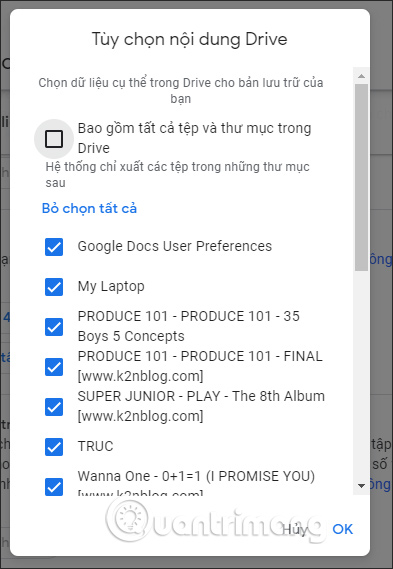
Task: Uncheck PRODUCE 101 FINAL folder checkbox
Action: point(54,367)
